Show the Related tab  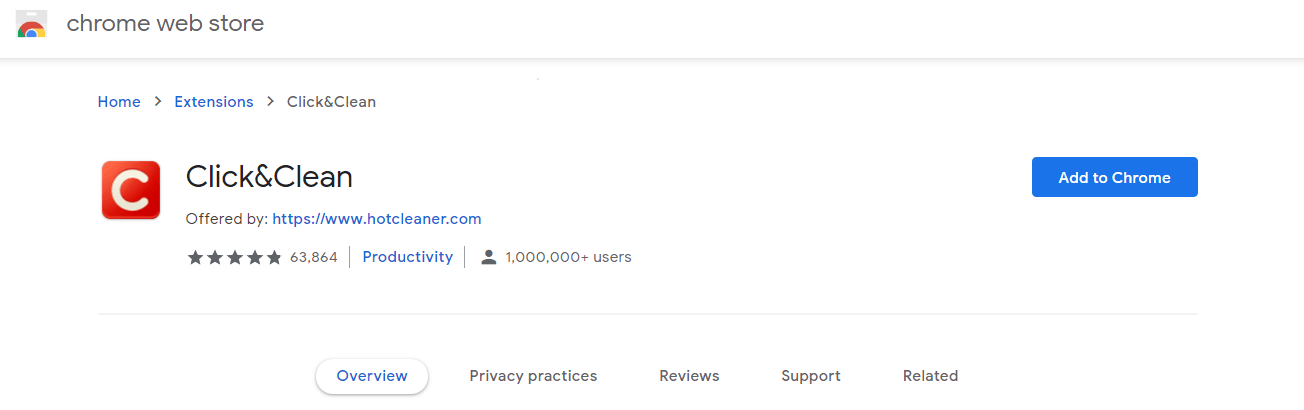[930, 376]
